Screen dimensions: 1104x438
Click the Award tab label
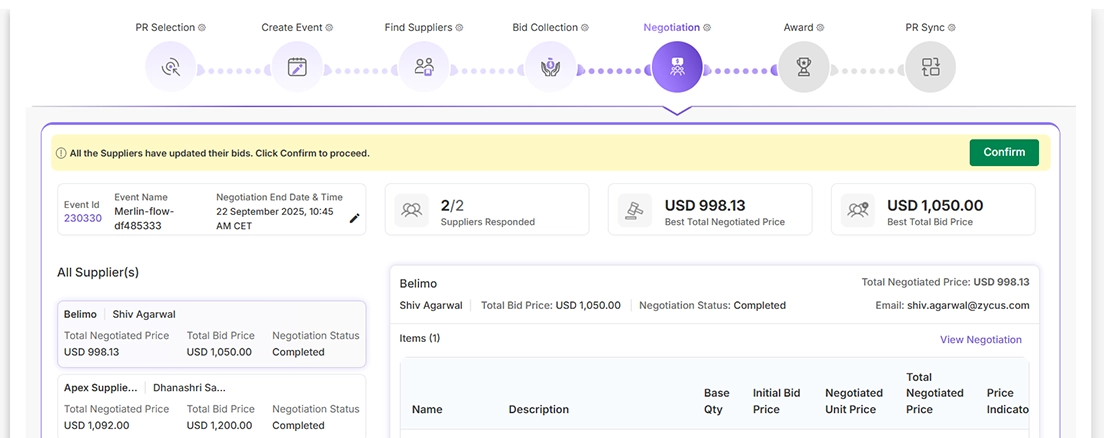[798, 27]
